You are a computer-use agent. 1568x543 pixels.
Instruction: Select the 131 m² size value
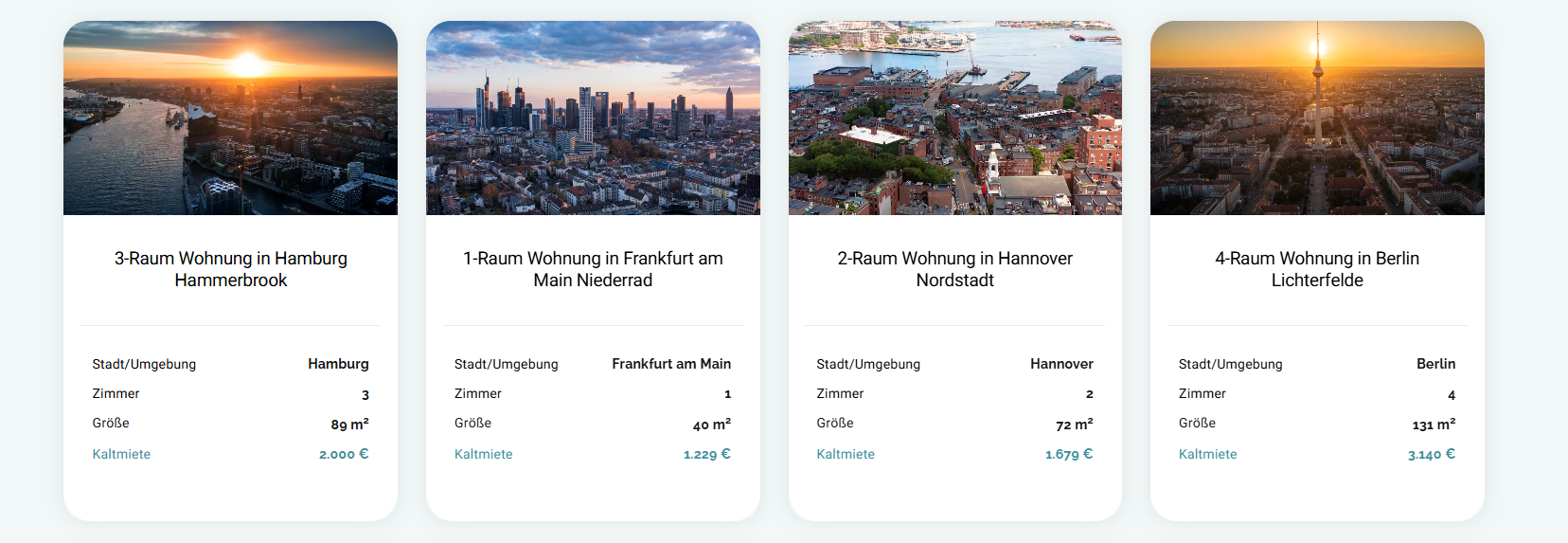pyautogui.click(x=1434, y=425)
